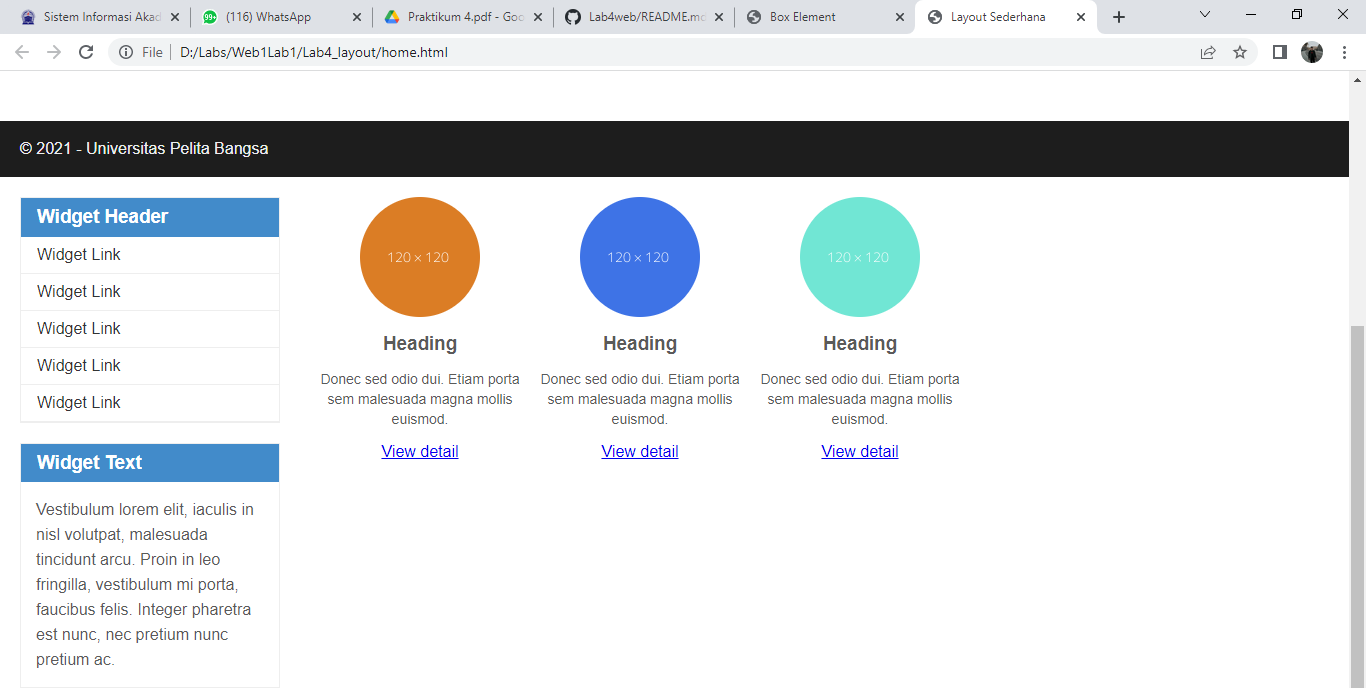Screen dimensions: 1366x688
Task: Click the Widget Header blue bar
Action: (x=149, y=216)
